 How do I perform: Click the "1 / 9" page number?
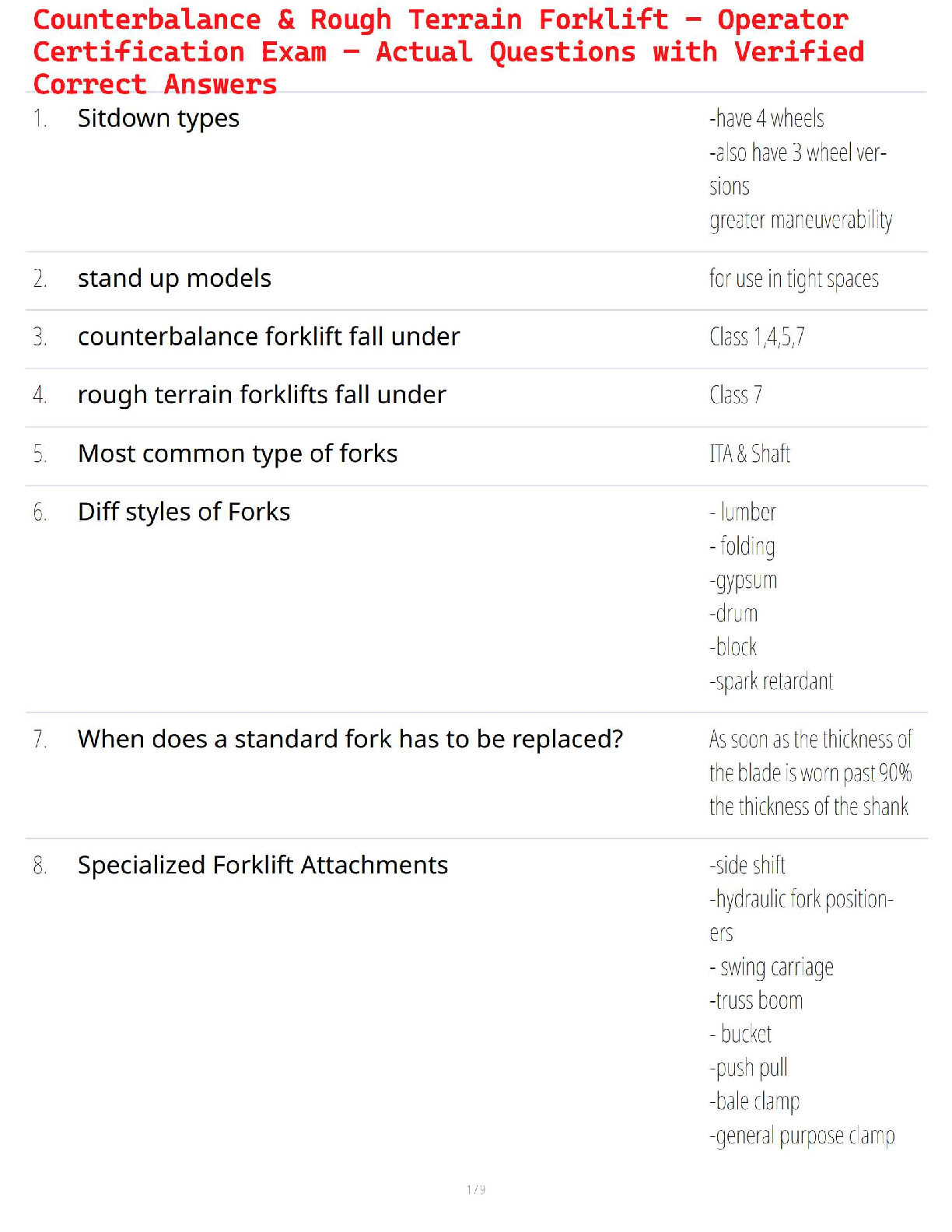(x=476, y=1189)
